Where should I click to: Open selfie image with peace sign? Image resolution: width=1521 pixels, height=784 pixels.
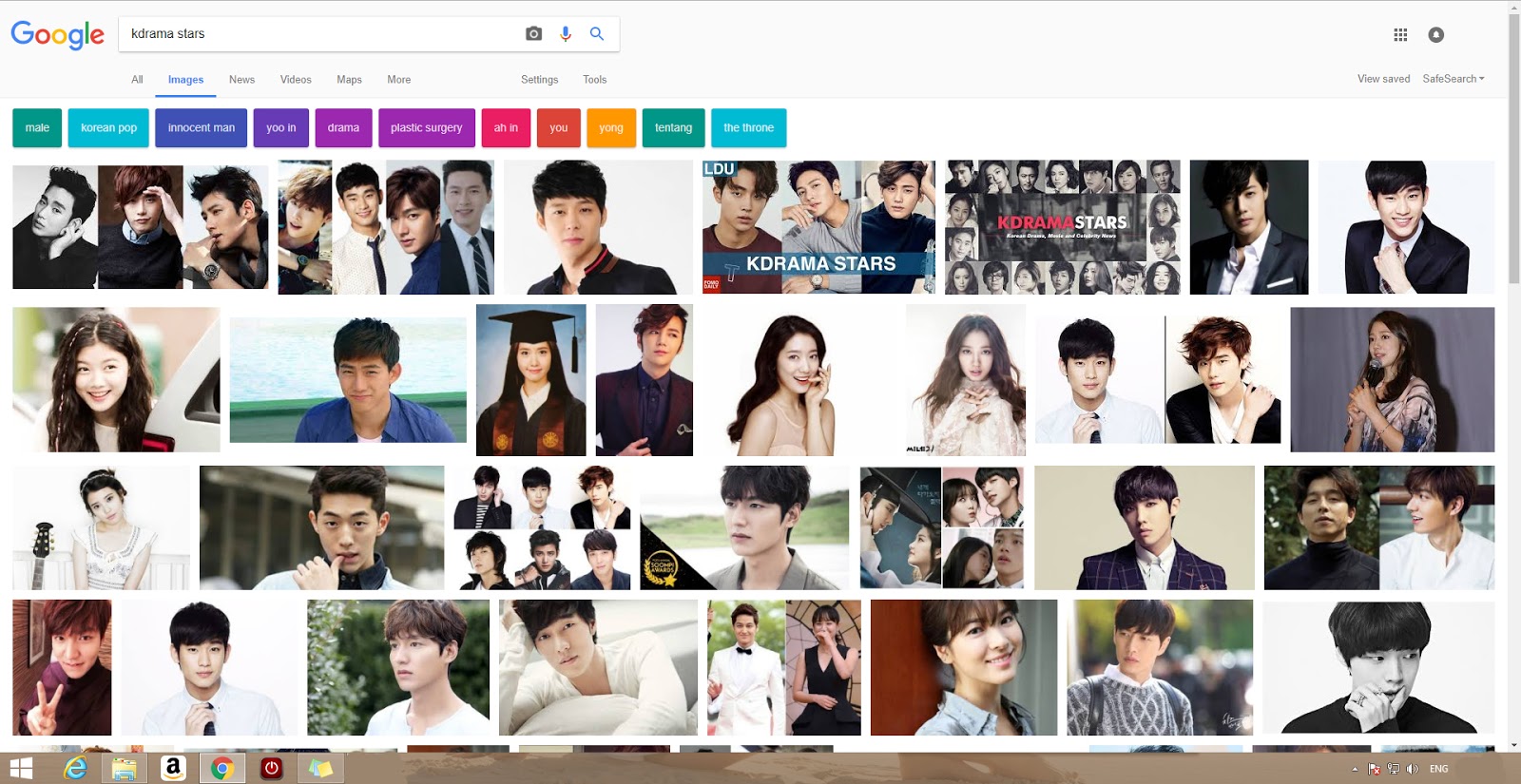[x=62, y=667]
